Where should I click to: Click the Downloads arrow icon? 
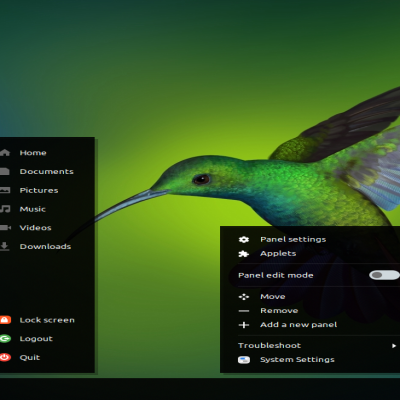(x=4, y=246)
